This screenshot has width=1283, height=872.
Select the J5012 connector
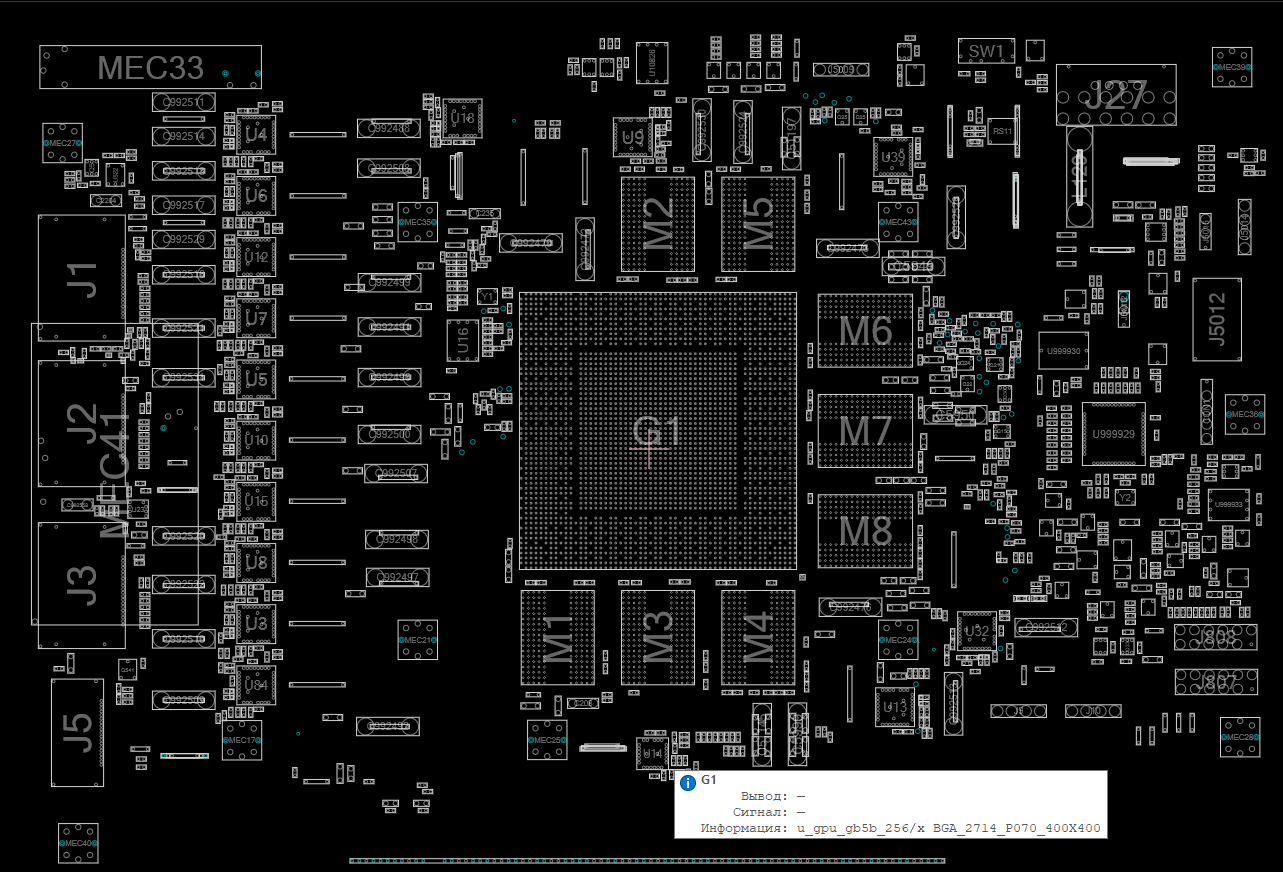pos(1216,319)
